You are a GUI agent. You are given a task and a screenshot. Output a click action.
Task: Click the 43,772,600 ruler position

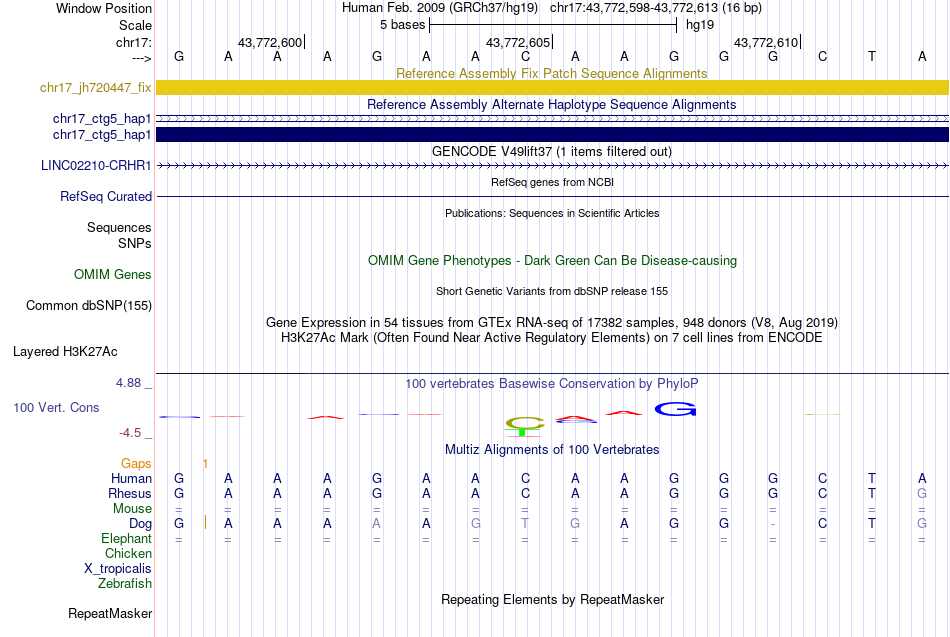(x=270, y=42)
